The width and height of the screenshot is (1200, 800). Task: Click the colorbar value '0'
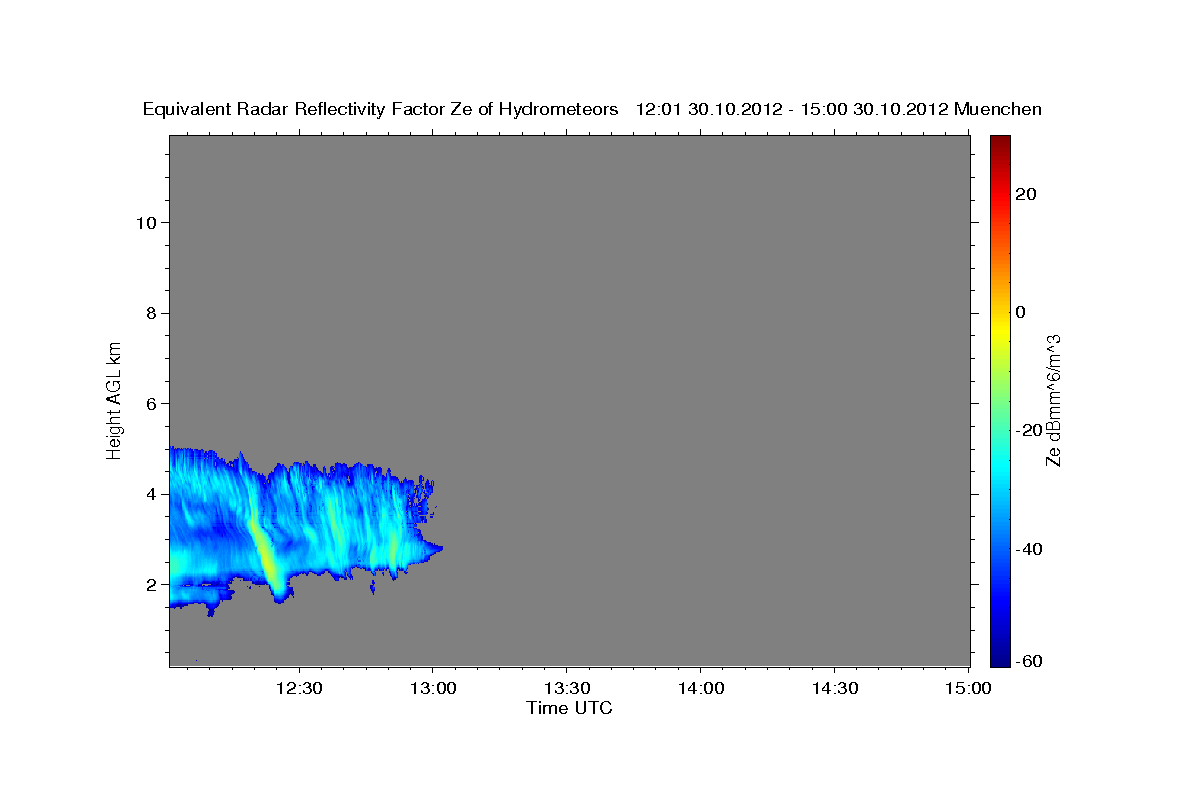[x=1022, y=312]
